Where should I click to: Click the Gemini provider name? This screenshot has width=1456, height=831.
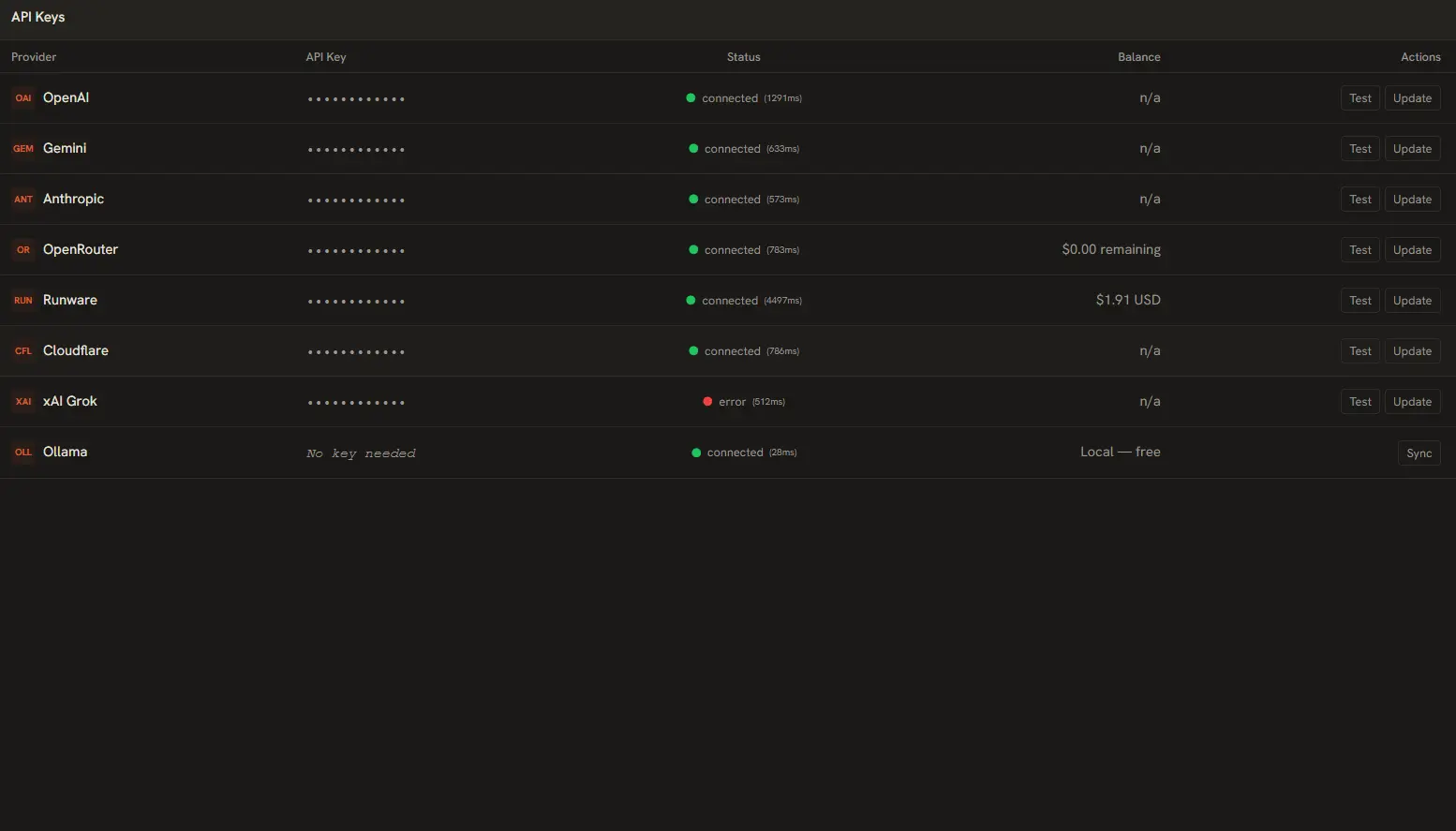(x=65, y=148)
